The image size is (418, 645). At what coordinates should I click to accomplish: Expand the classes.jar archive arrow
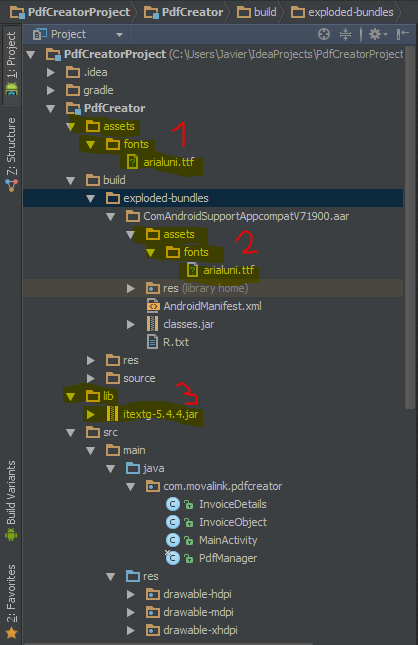tap(131, 325)
